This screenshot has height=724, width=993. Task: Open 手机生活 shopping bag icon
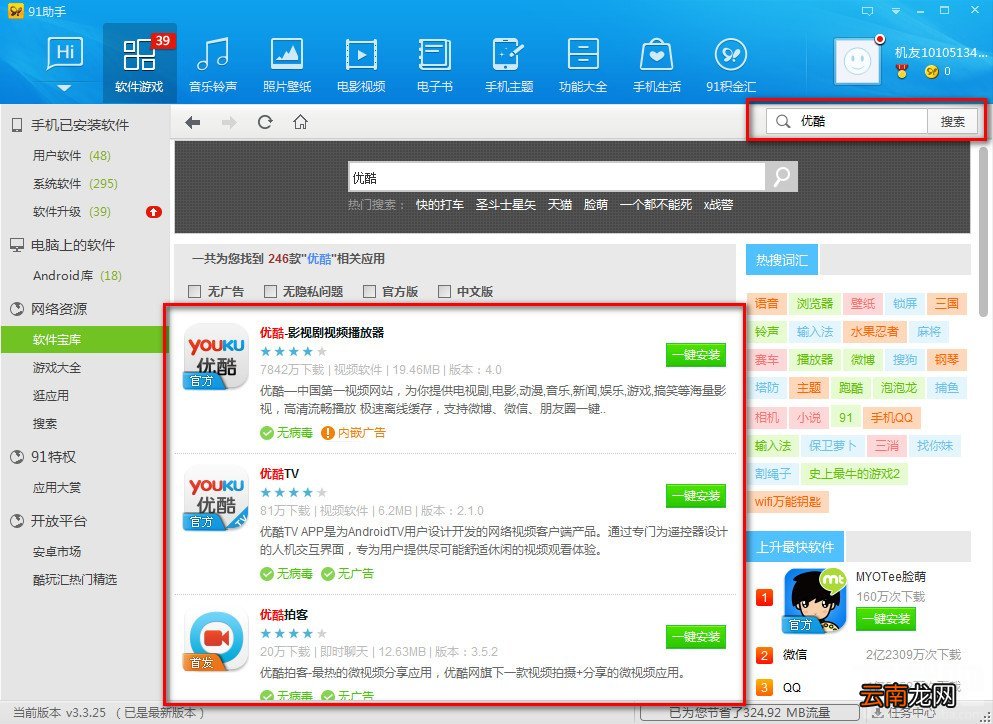click(657, 54)
